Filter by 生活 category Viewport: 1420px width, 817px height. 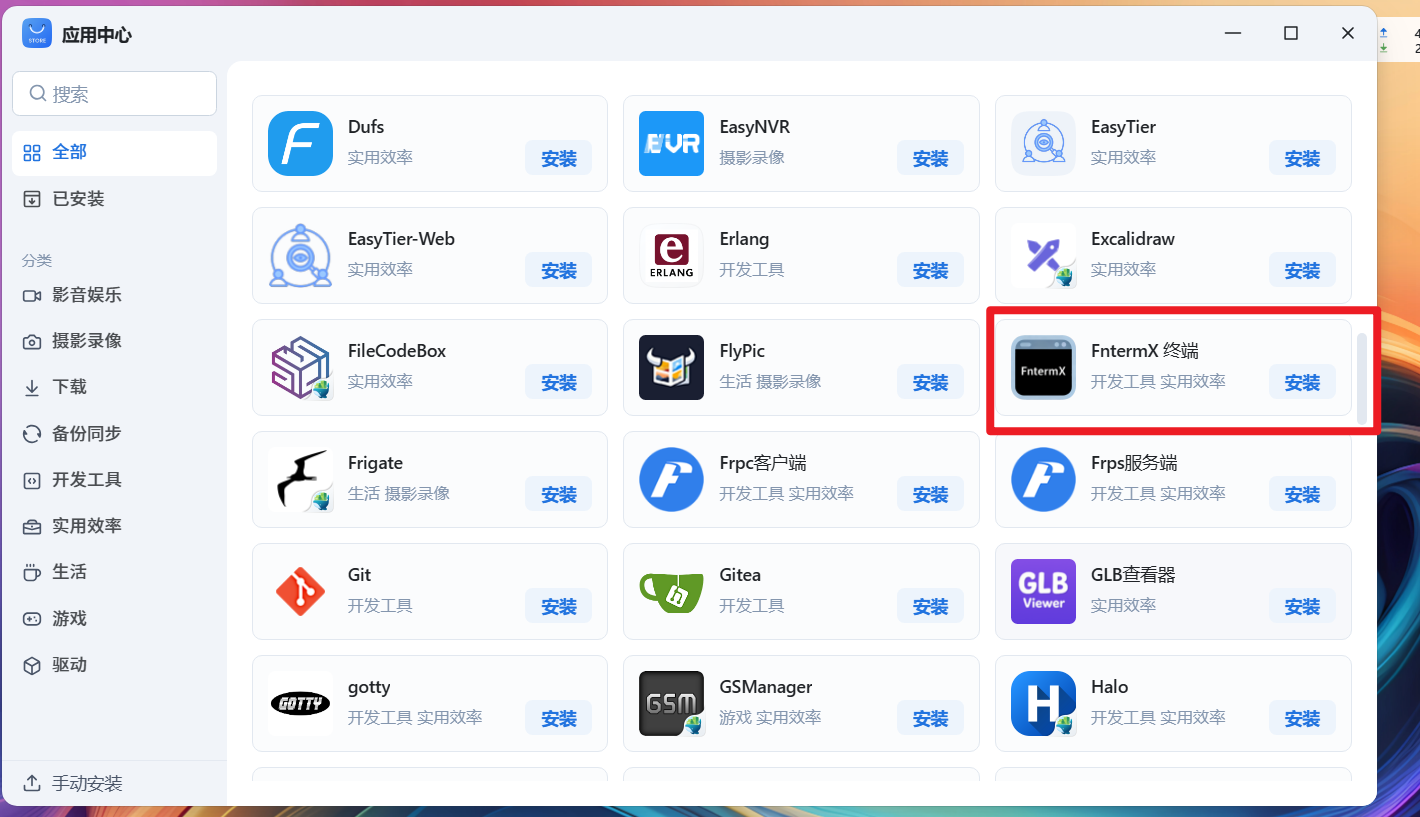point(114,572)
